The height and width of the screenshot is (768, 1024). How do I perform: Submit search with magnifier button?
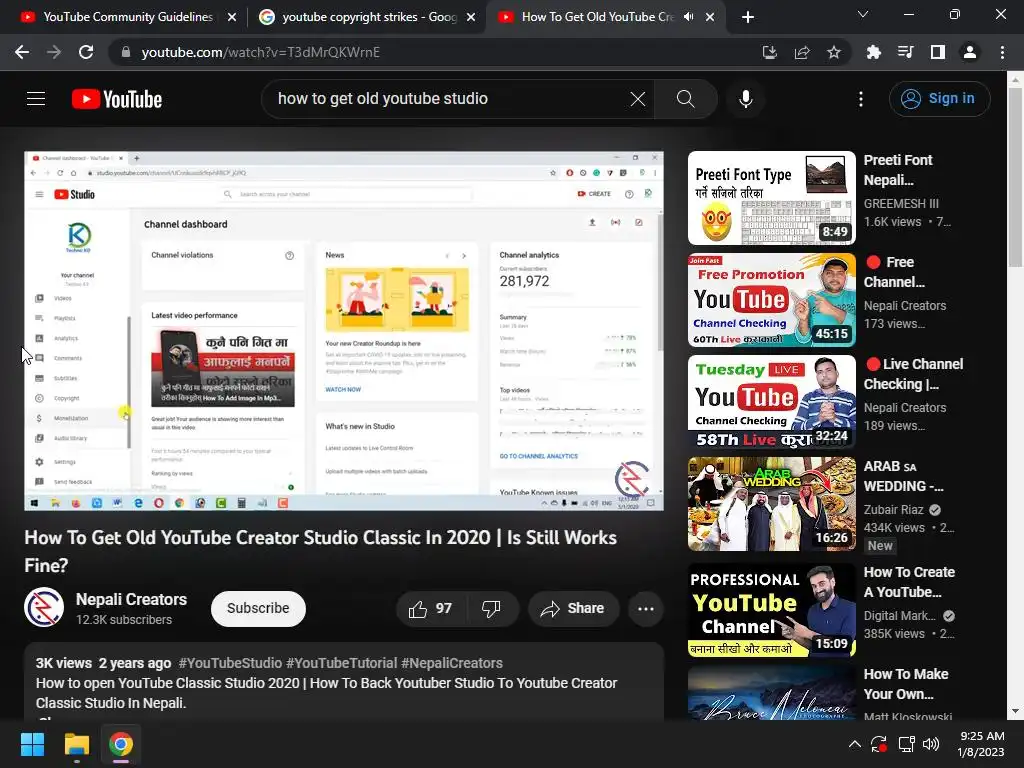(x=685, y=99)
